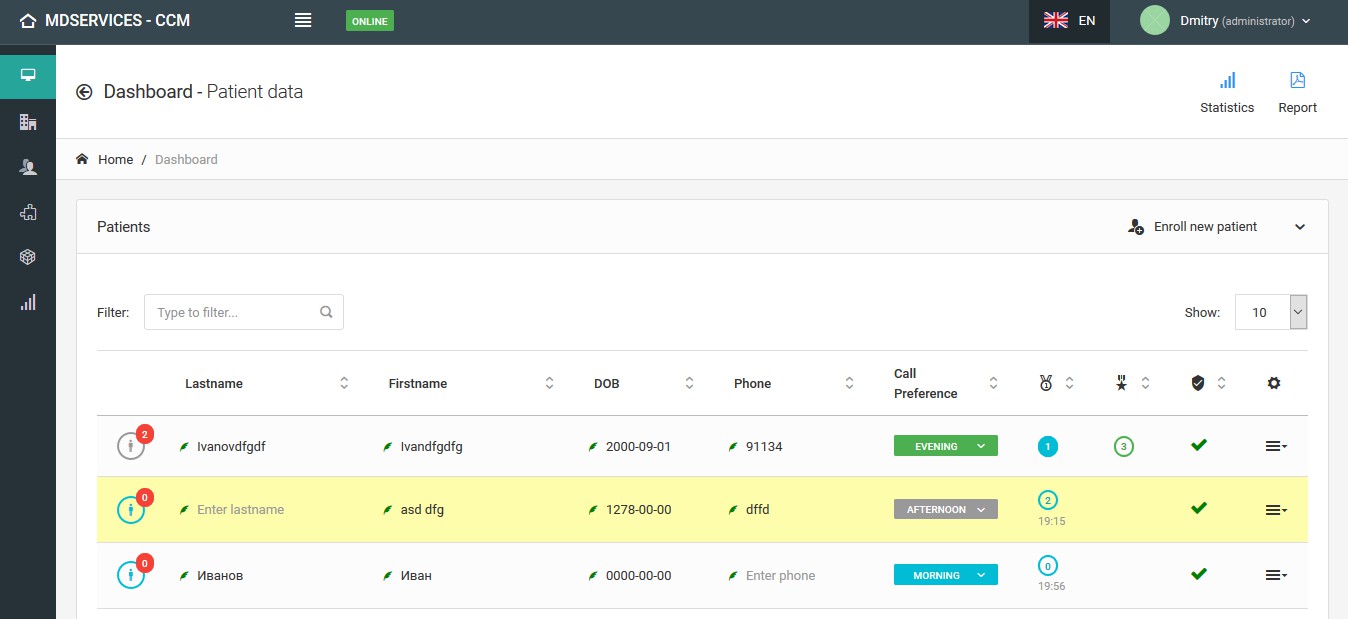
Task: Click Enroll new patient
Action: click(1193, 227)
